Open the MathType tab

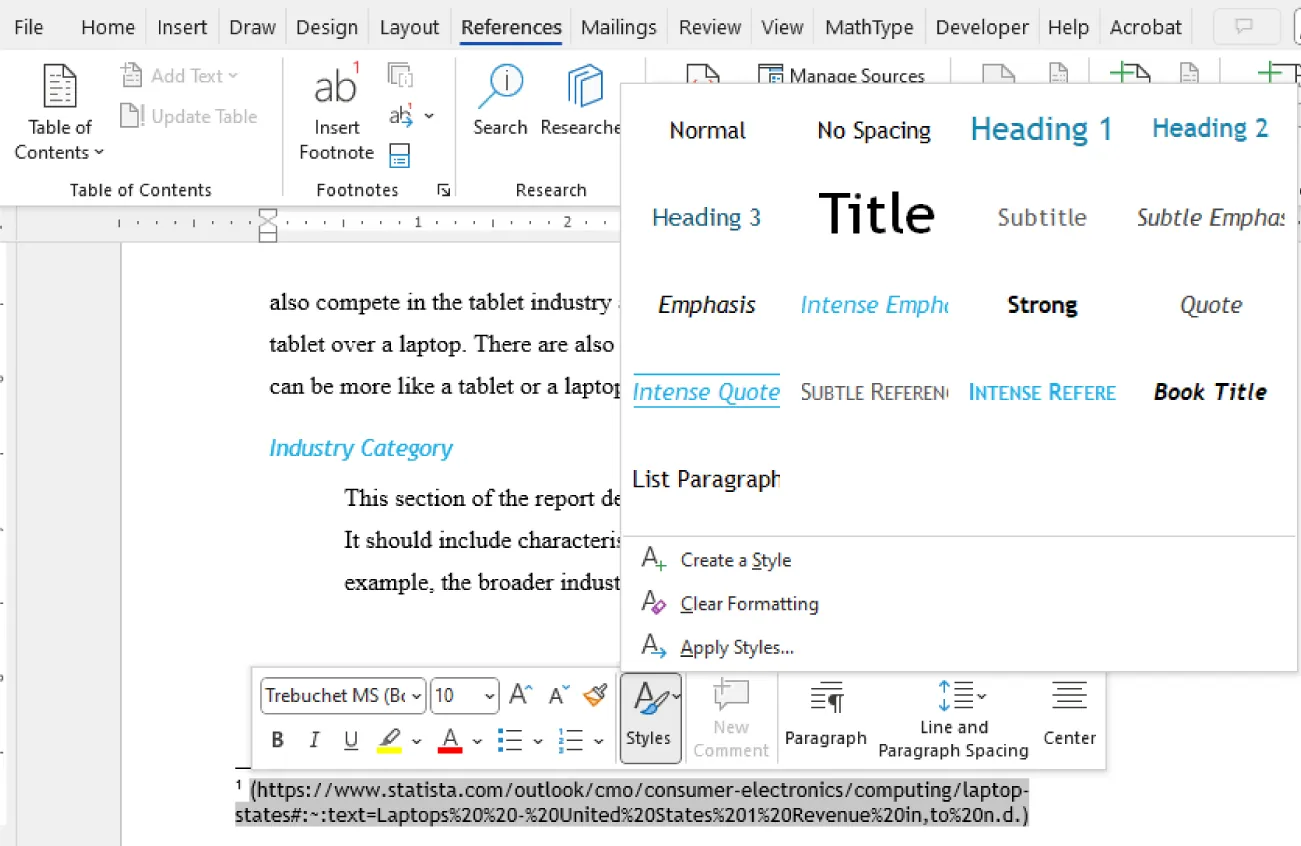(868, 27)
